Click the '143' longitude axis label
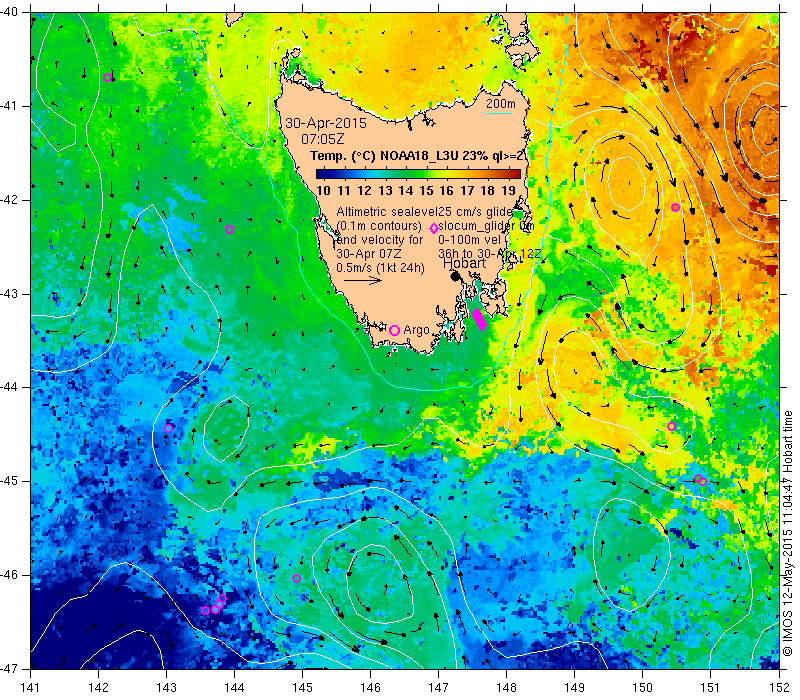800x700 pixels. [167, 687]
